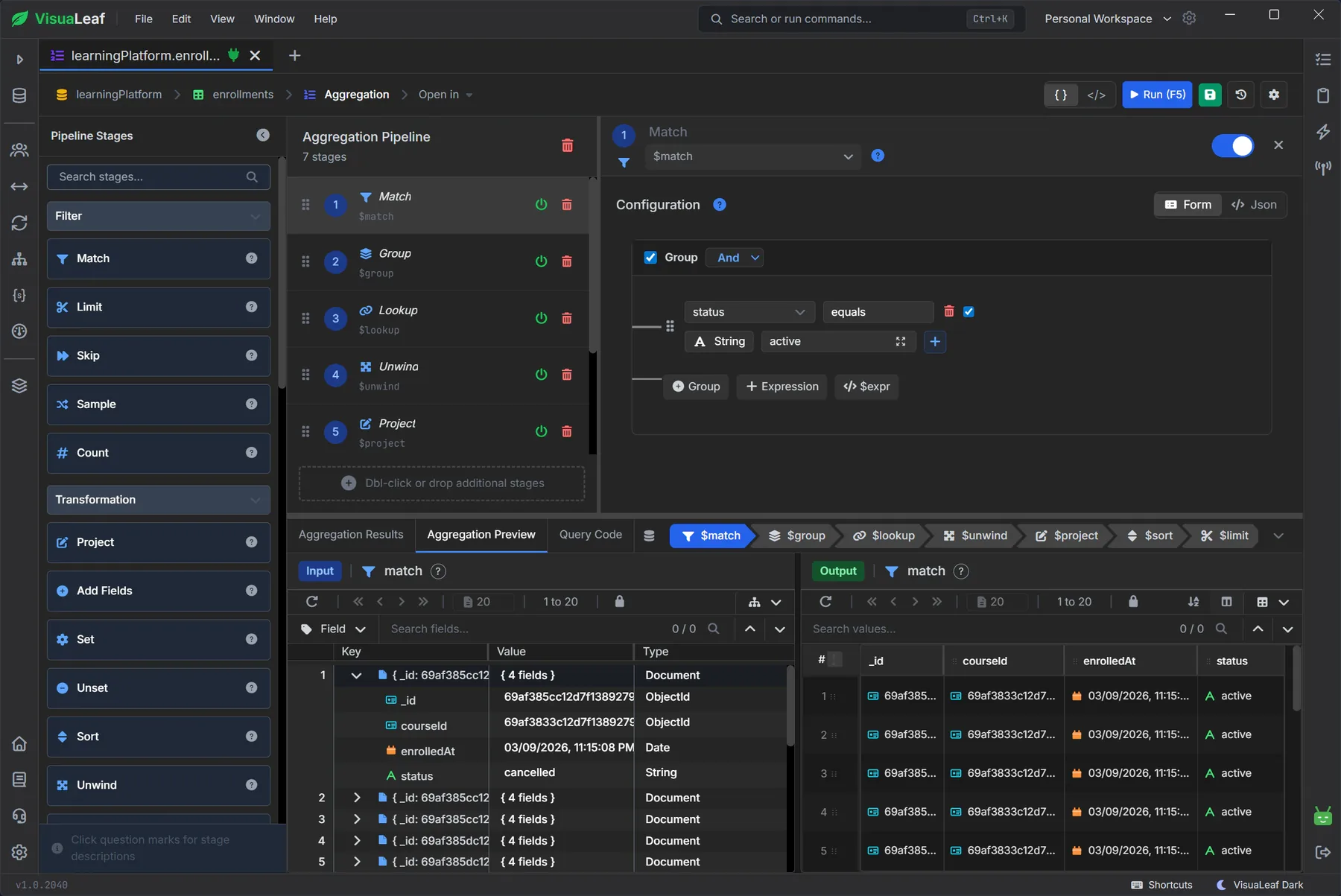Click the Run (F5) button

click(x=1157, y=95)
